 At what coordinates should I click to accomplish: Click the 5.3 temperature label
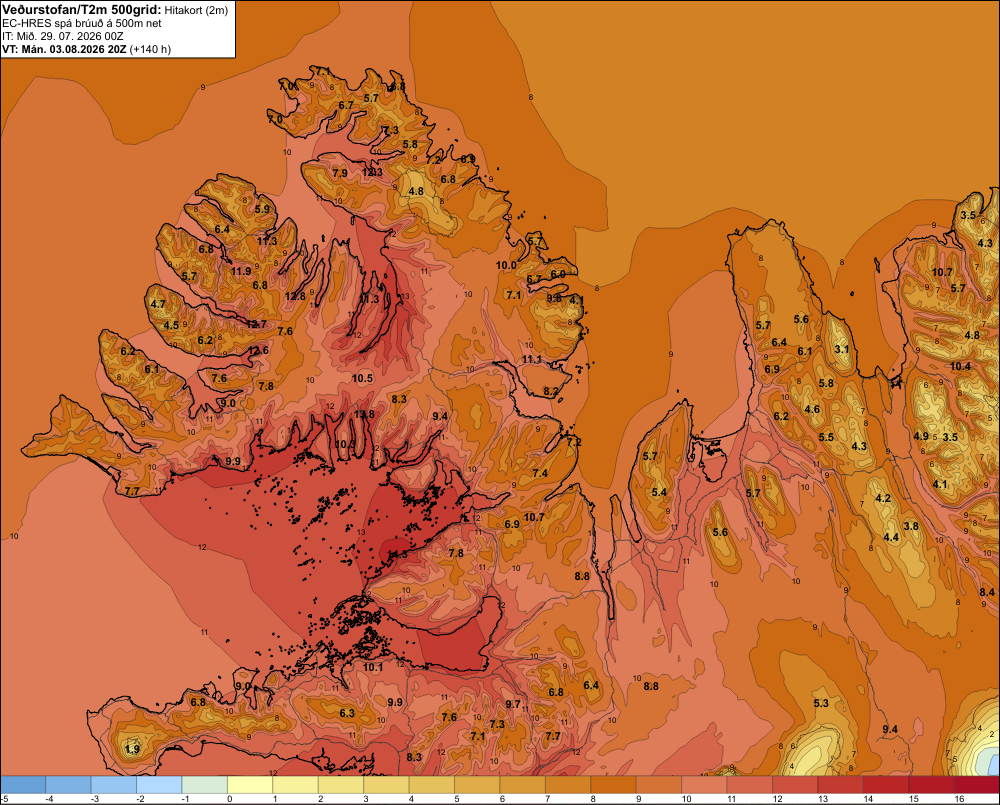(821, 703)
